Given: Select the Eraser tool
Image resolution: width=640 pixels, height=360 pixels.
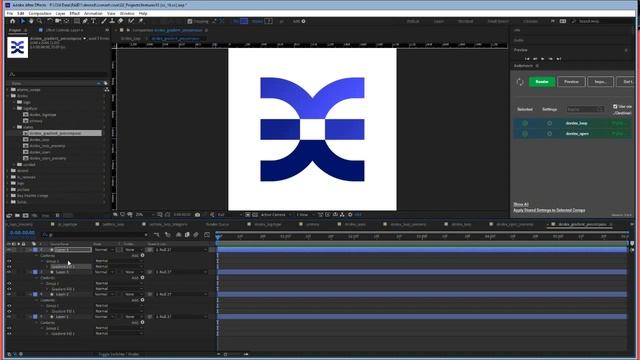Looking at the screenshot, I should (x=120, y=21).
